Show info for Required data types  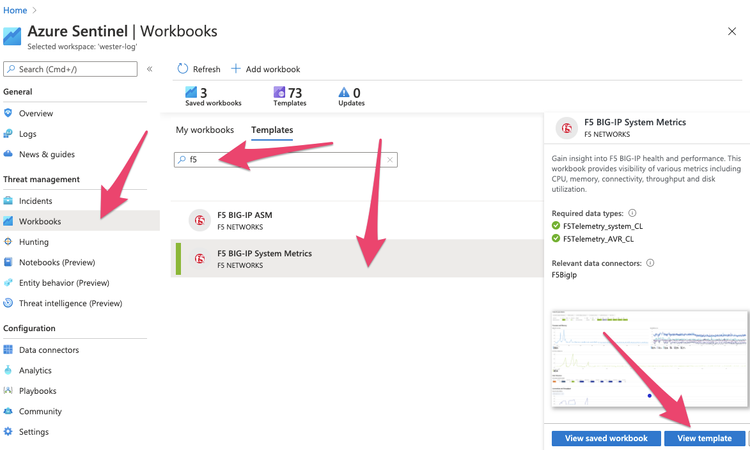click(x=633, y=213)
